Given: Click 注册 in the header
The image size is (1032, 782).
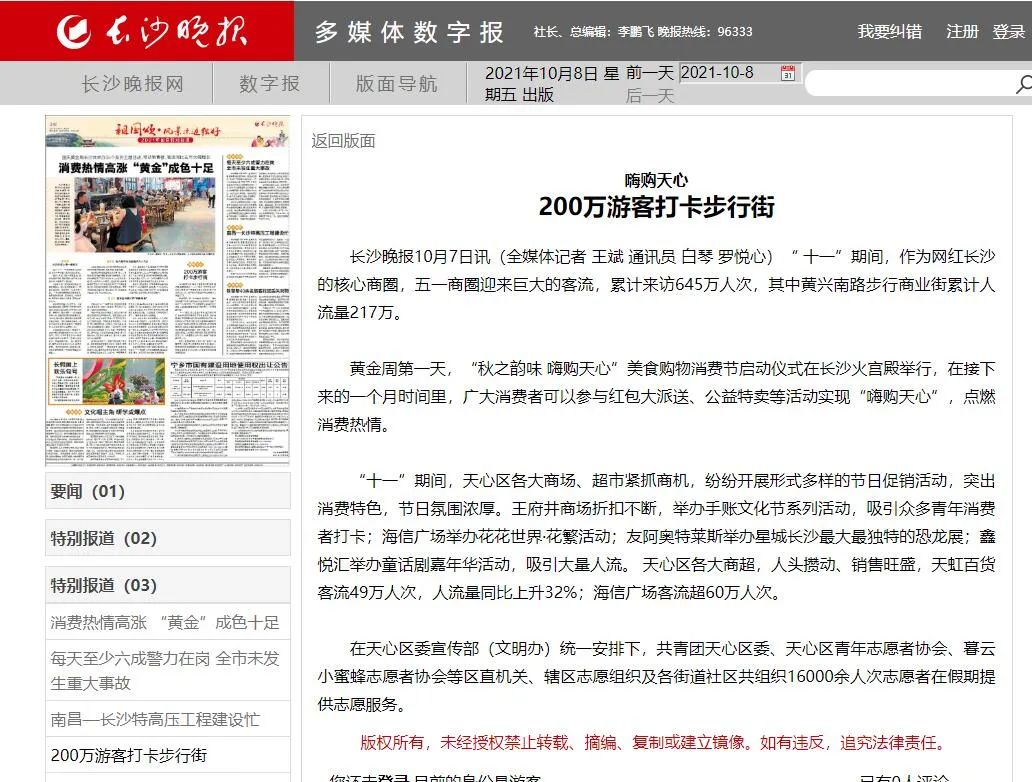Looking at the screenshot, I should (x=962, y=32).
